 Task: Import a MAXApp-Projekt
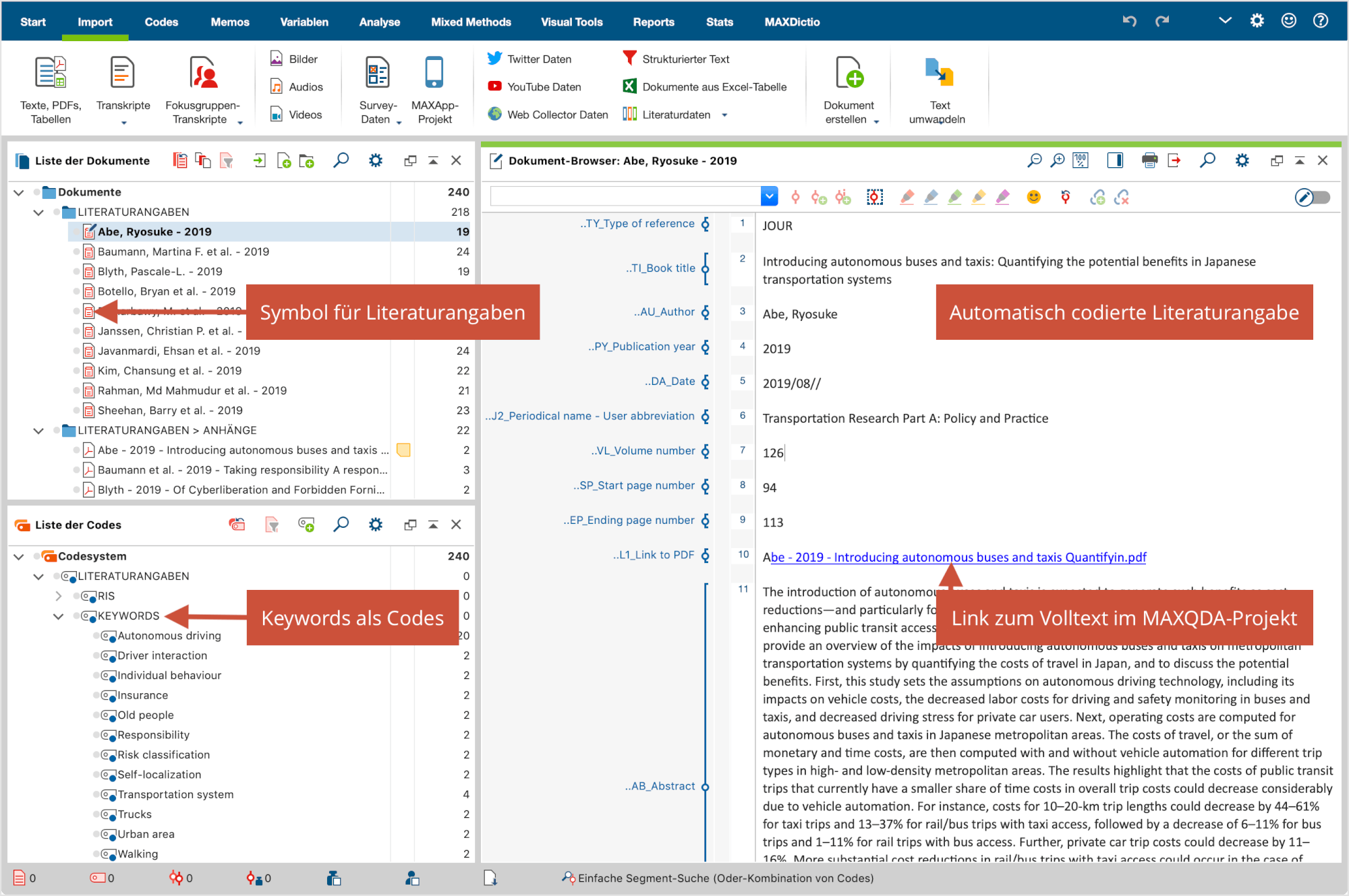(x=434, y=90)
